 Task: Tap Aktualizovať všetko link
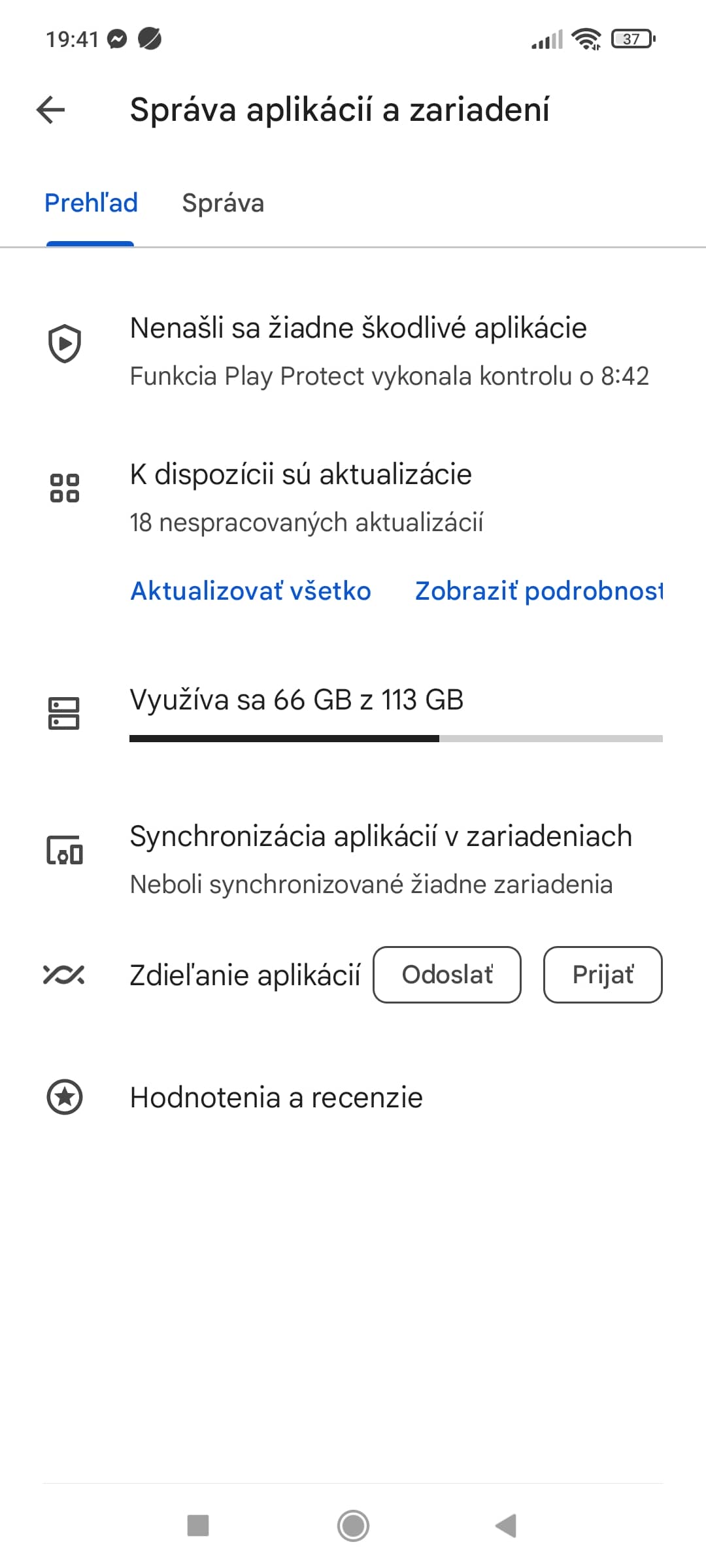(x=250, y=591)
